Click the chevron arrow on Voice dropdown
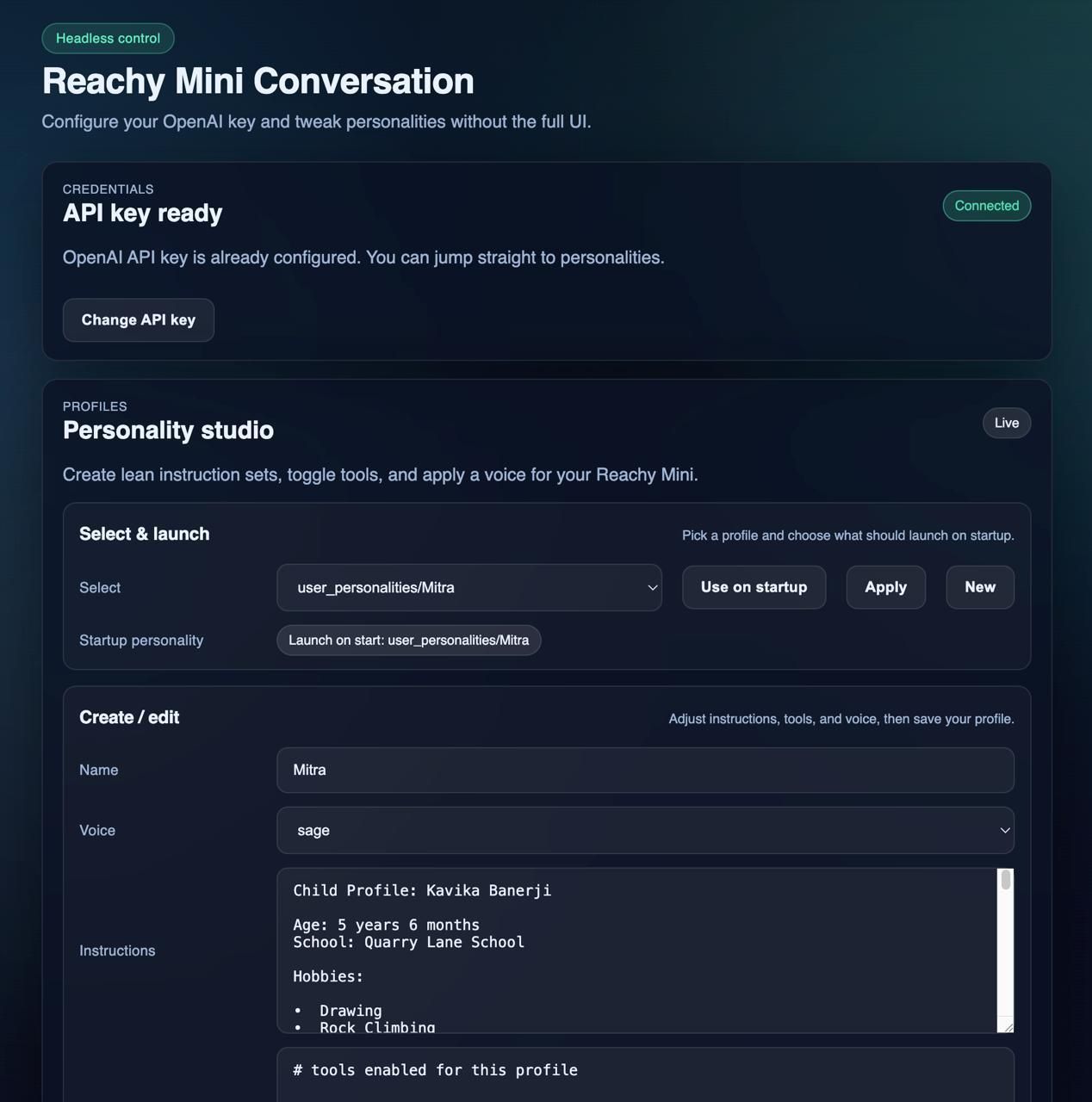The height and width of the screenshot is (1102, 1092). (x=1004, y=831)
